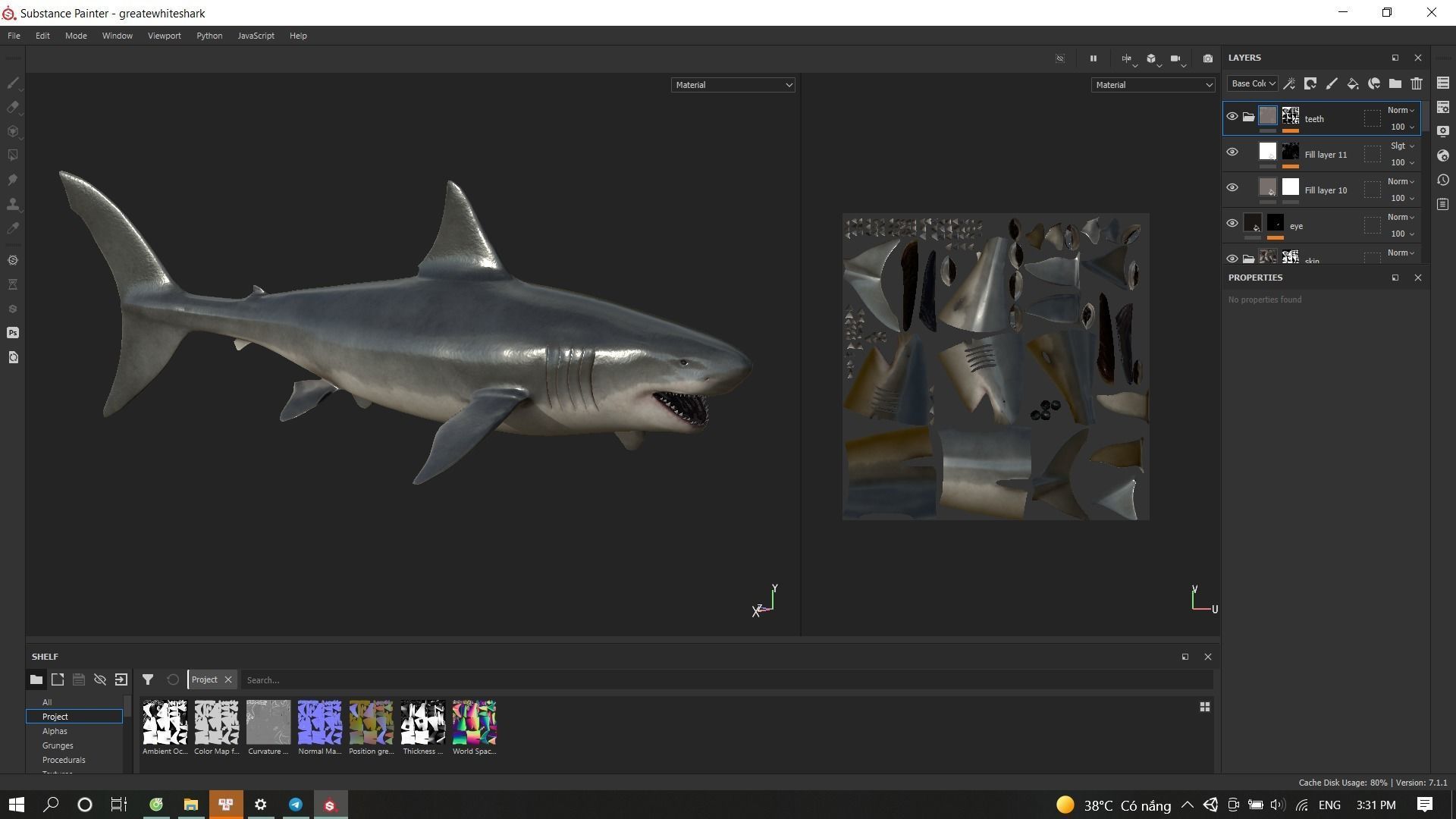
Task: Select the Eraser tool
Action: click(13, 107)
